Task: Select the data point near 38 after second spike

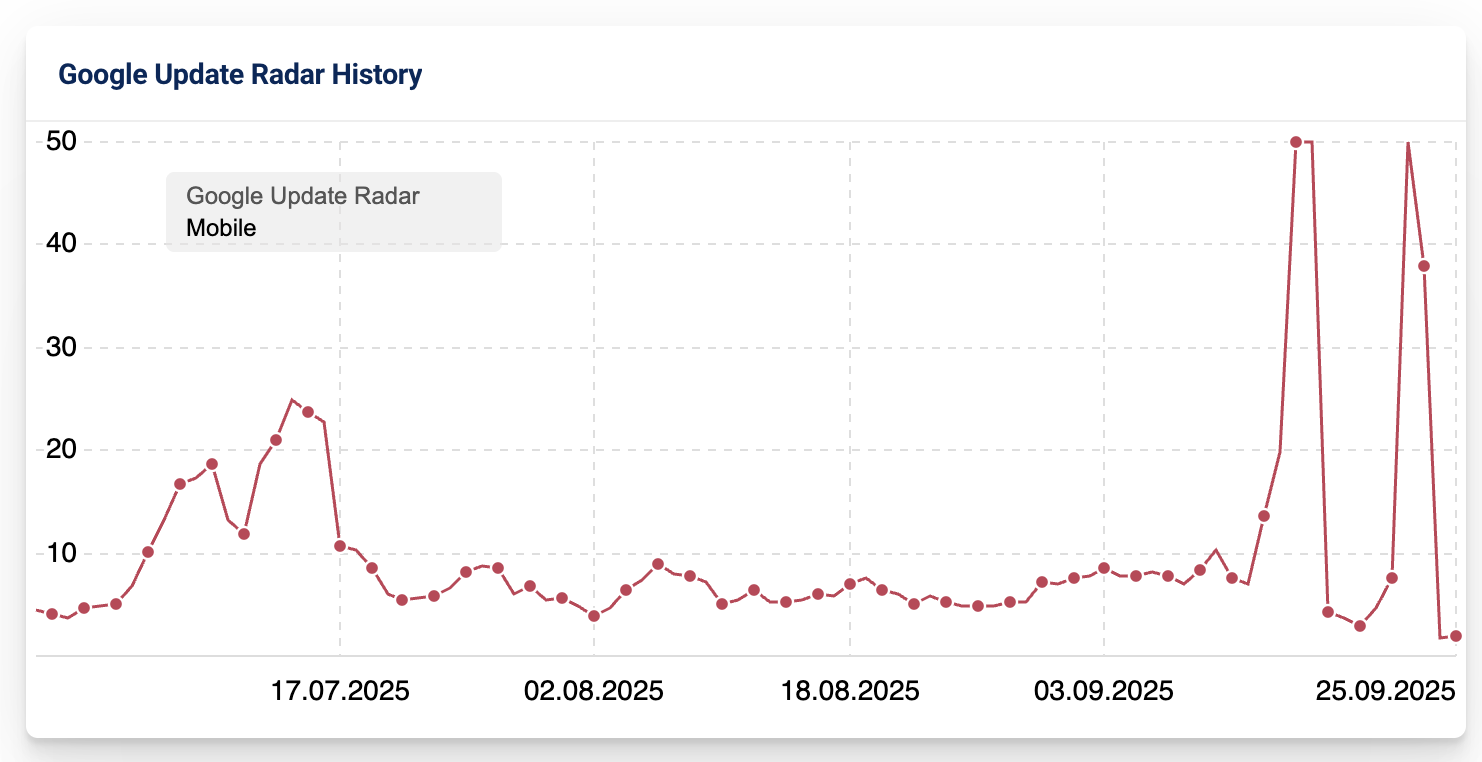Action: [1423, 266]
